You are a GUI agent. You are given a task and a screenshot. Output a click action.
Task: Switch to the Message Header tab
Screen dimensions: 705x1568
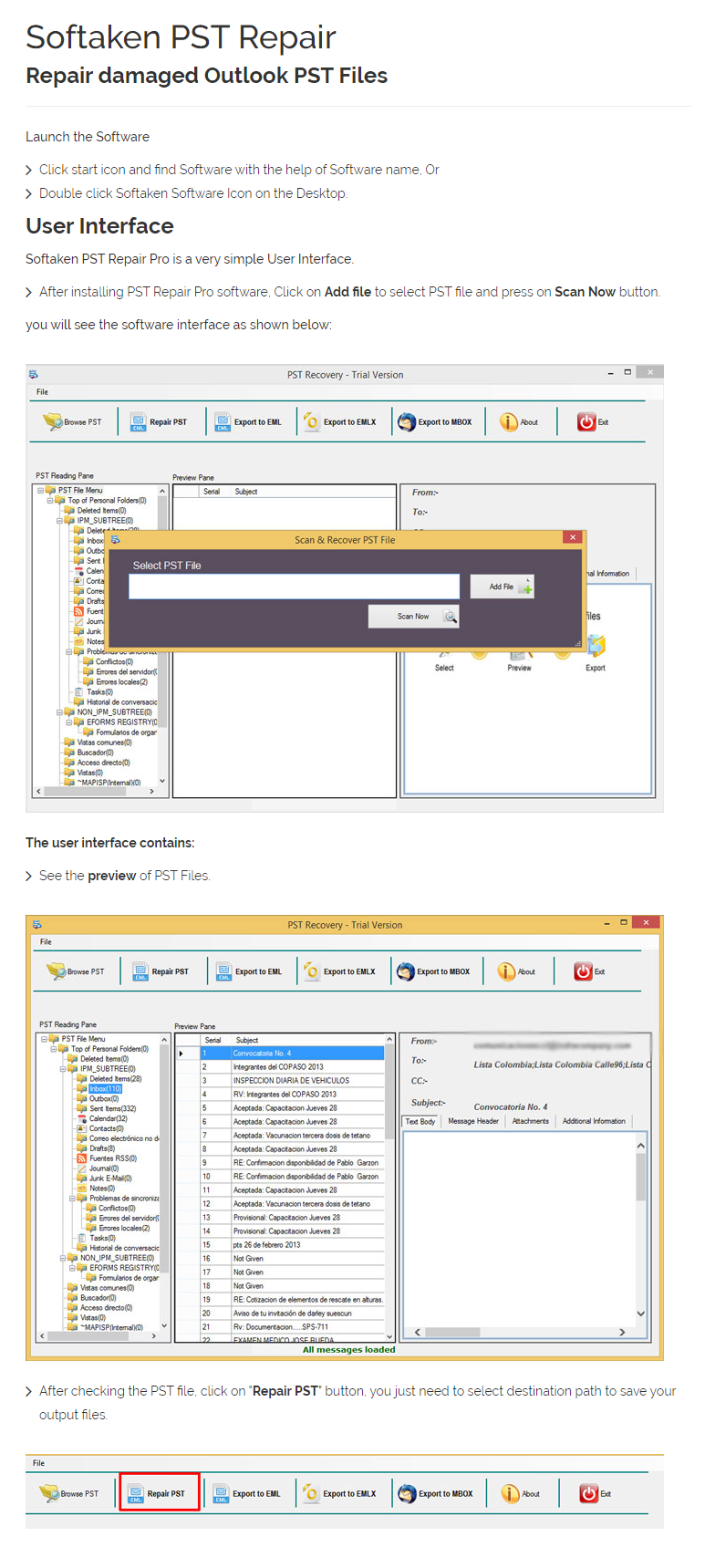coord(473,1121)
